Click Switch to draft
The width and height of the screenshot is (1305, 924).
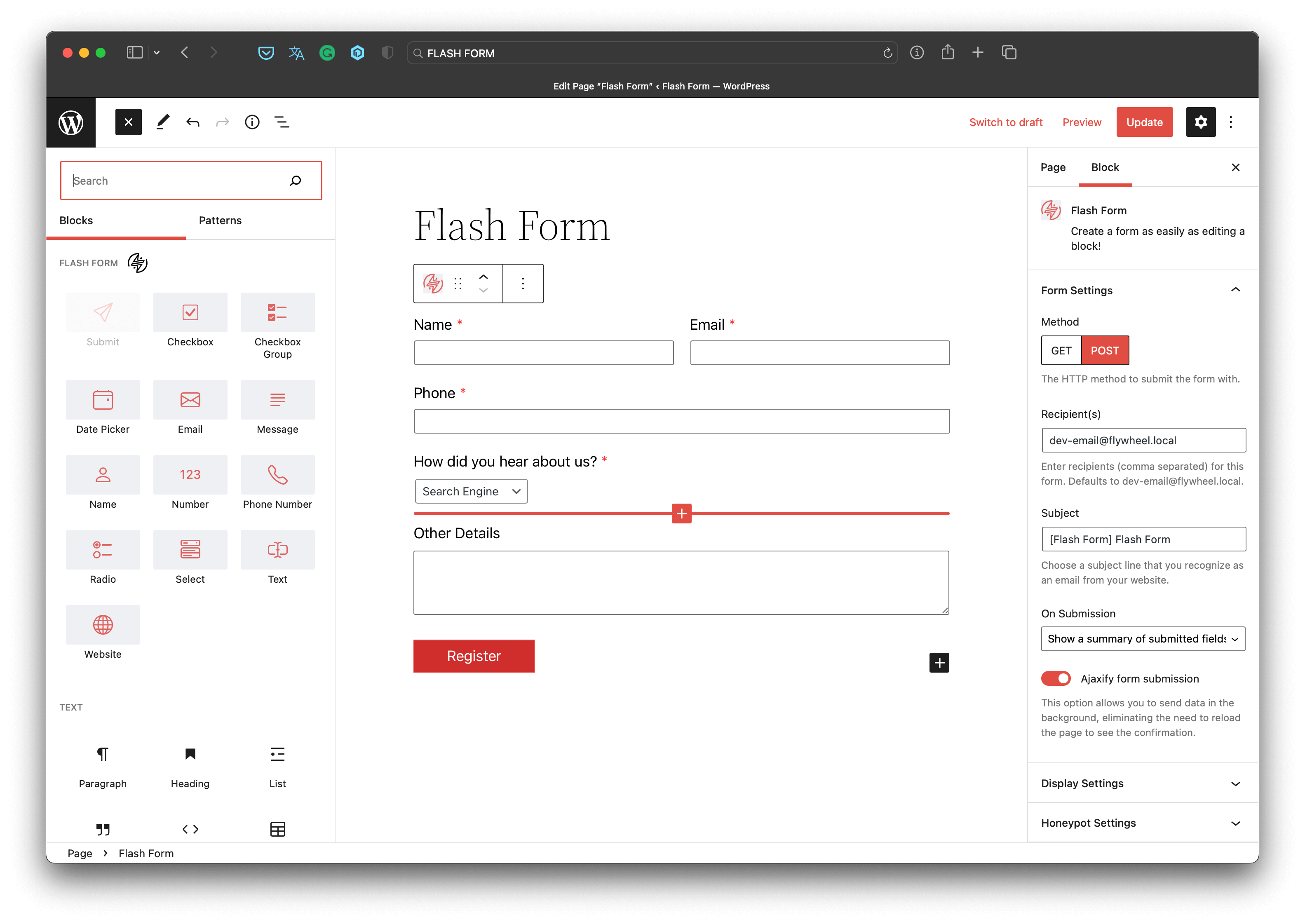pos(1006,122)
